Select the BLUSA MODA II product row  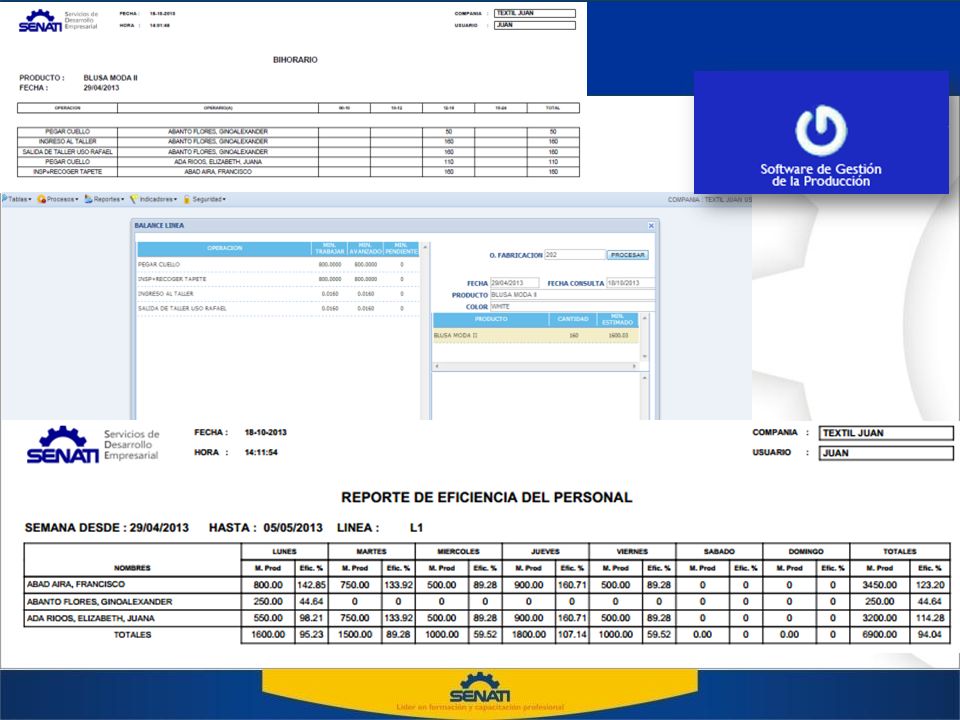tap(536, 336)
